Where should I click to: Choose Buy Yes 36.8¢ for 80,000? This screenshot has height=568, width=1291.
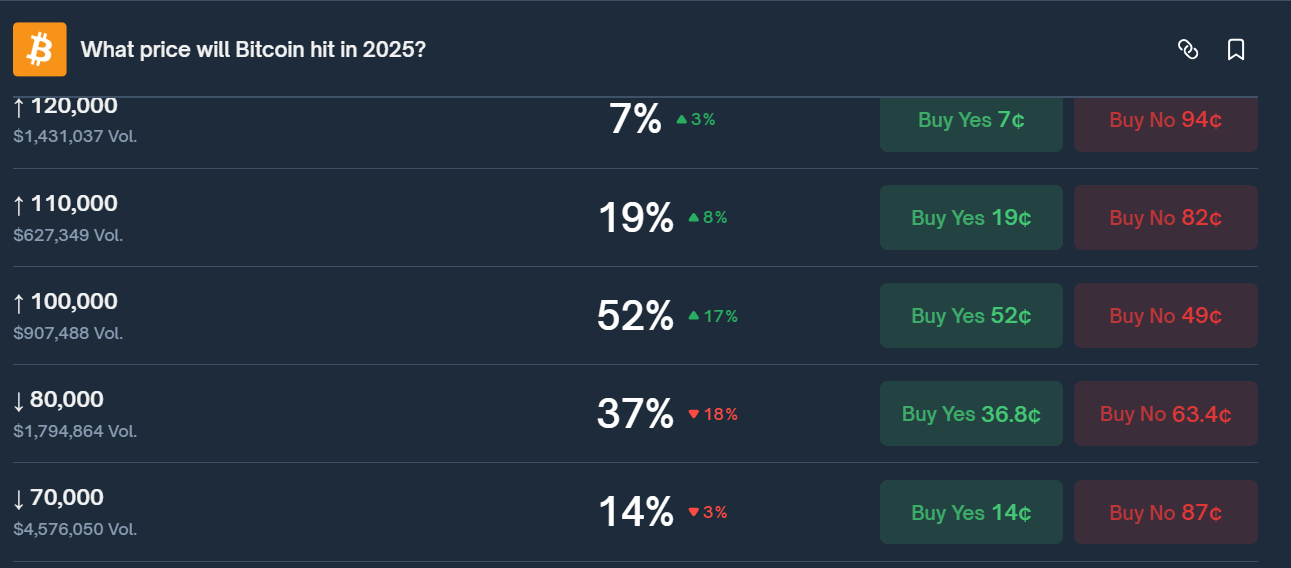tap(971, 414)
